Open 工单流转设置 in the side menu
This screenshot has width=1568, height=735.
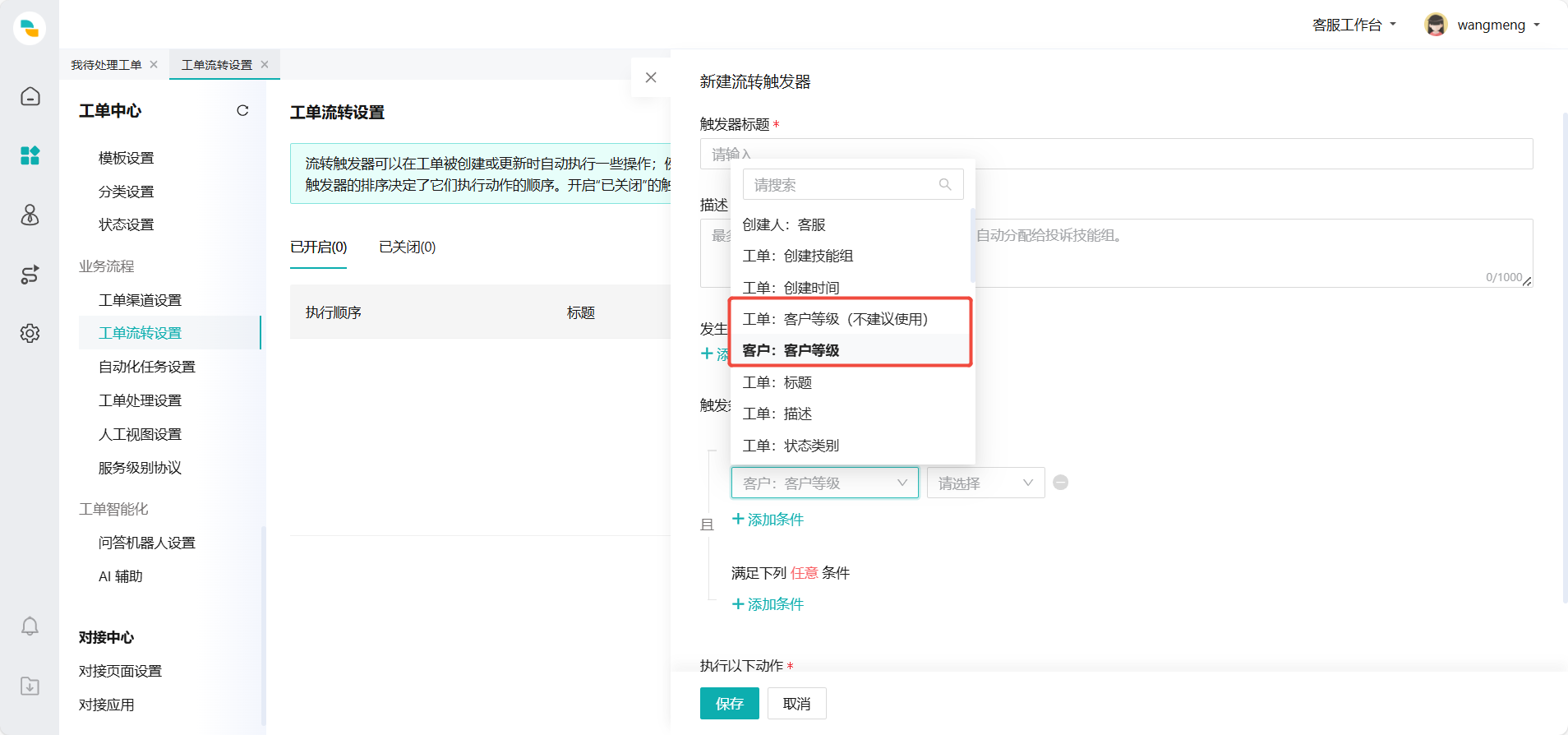click(169, 333)
